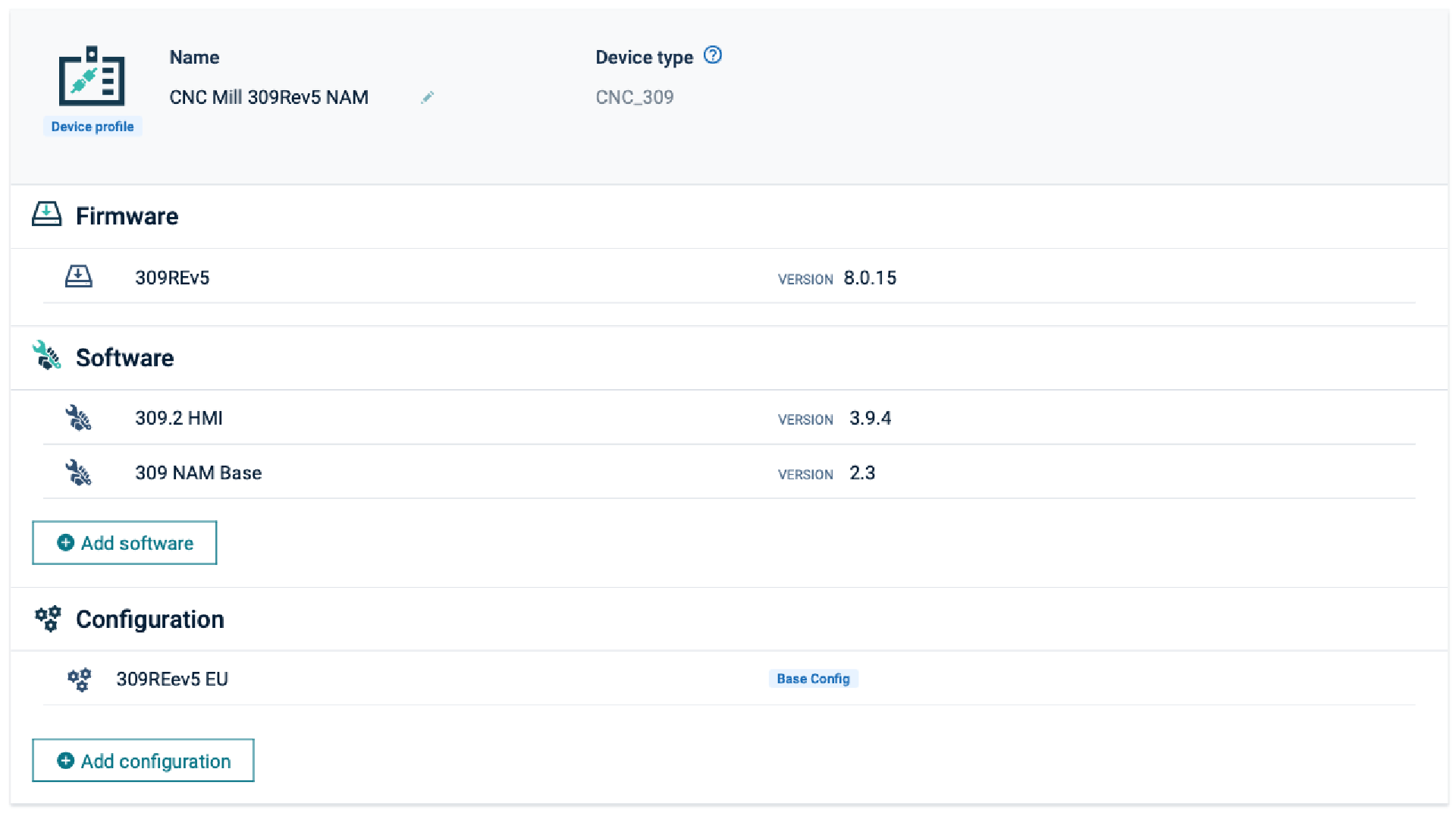Viewport: 1456px width, 816px height.
Task: Open the 309.2 HMI software entry
Action: pos(178,418)
